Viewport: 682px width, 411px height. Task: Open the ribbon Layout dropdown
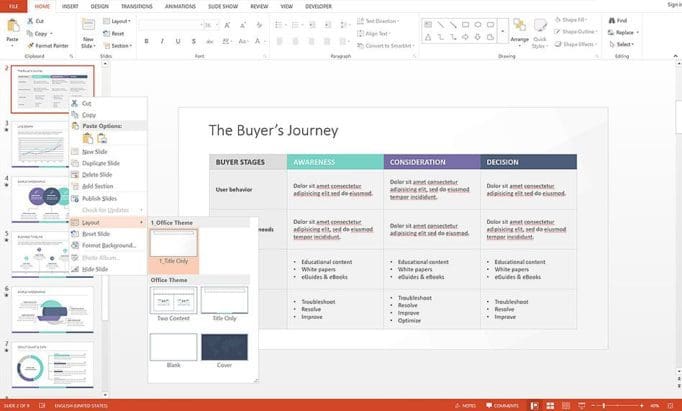(x=117, y=21)
